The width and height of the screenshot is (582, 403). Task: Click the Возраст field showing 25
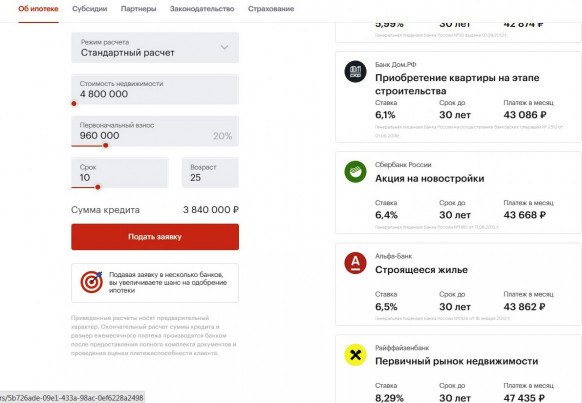210,173
